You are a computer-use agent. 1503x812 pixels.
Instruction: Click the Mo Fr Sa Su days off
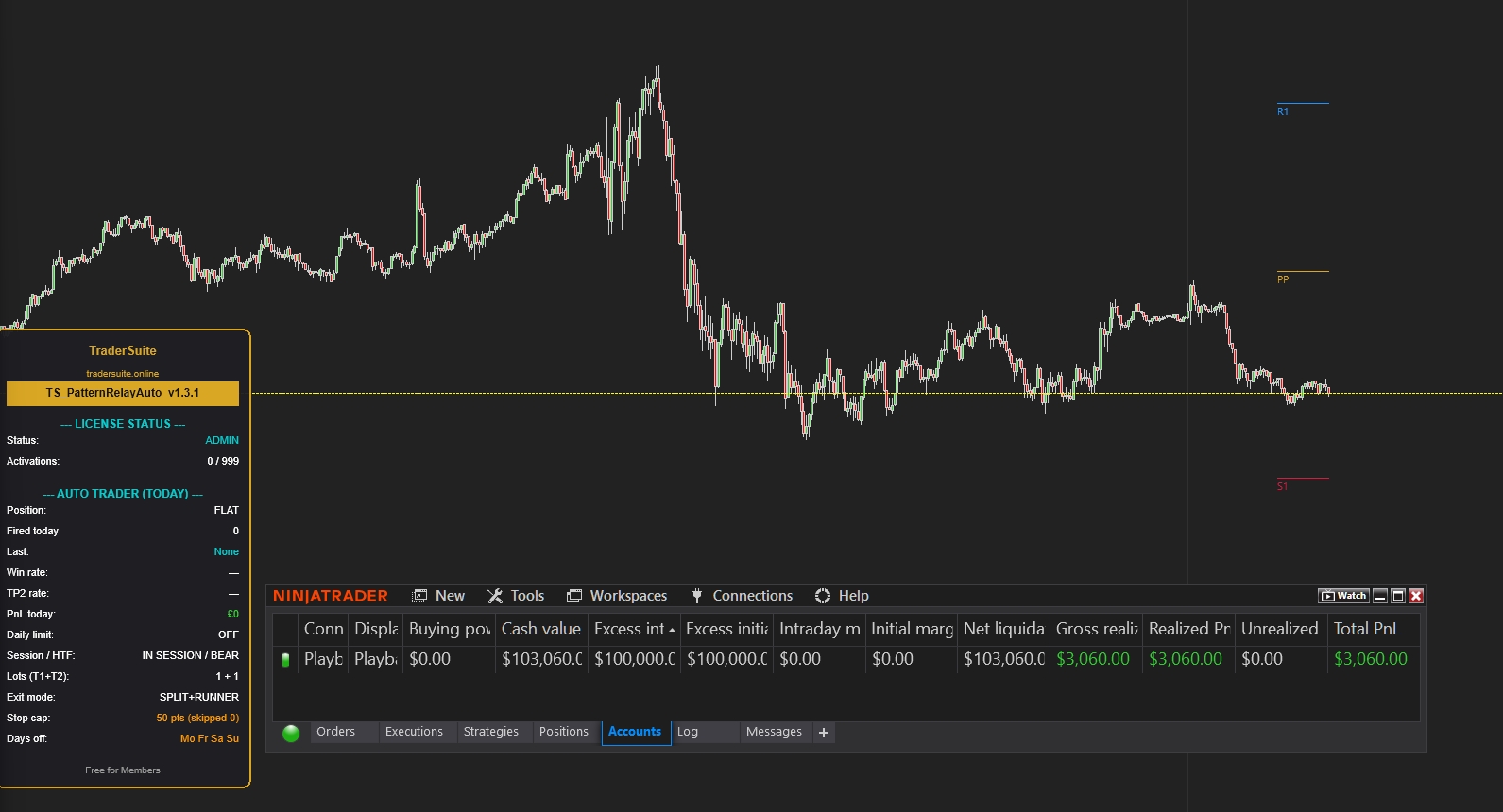(x=210, y=738)
